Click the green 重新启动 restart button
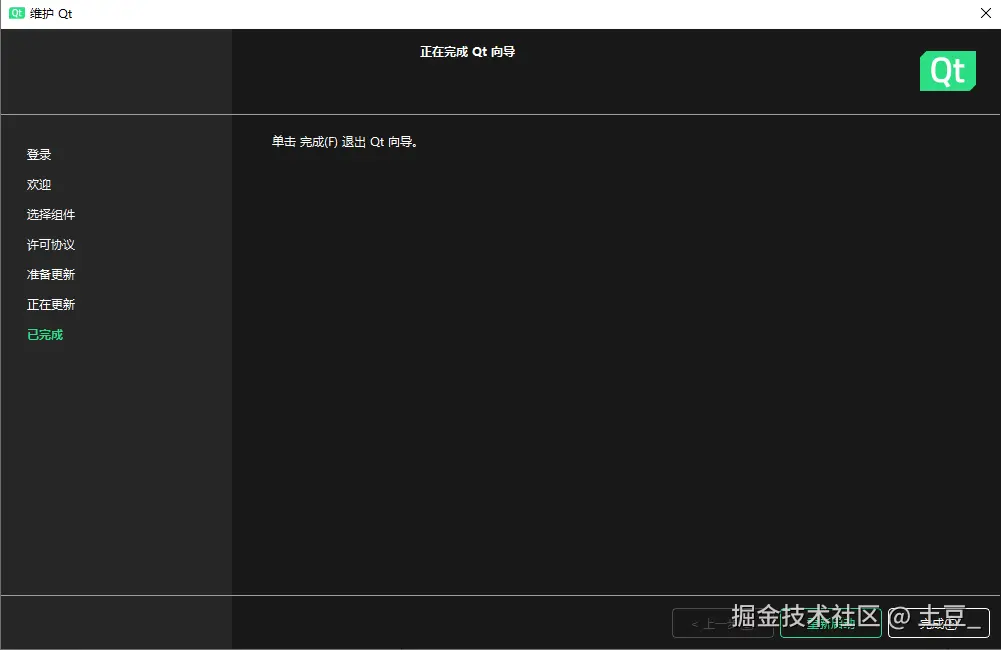1001x650 pixels. 831,623
